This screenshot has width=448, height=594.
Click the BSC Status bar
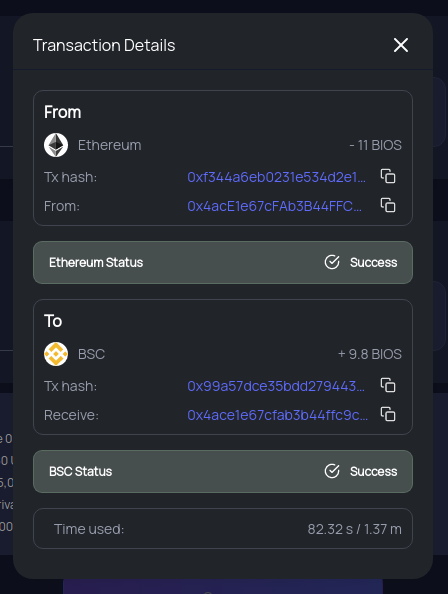point(223,472)
